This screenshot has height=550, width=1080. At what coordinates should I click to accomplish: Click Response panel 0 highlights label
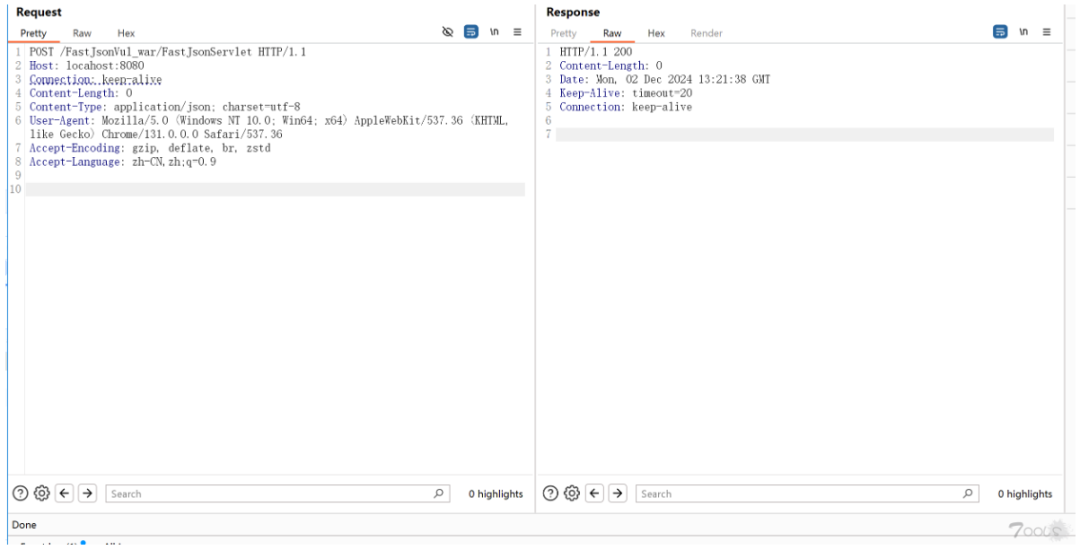(x=1025, y=494)
